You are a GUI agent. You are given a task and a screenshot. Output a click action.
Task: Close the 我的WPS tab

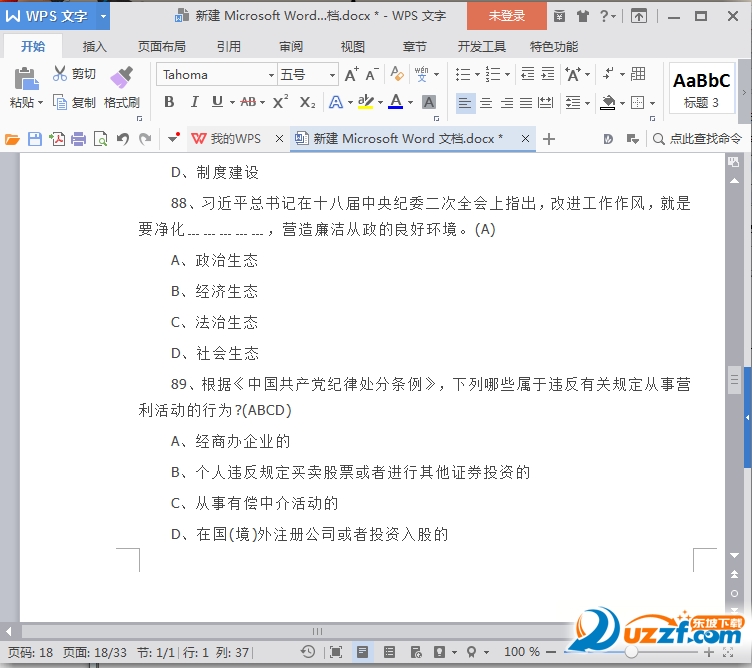(279, 139)
